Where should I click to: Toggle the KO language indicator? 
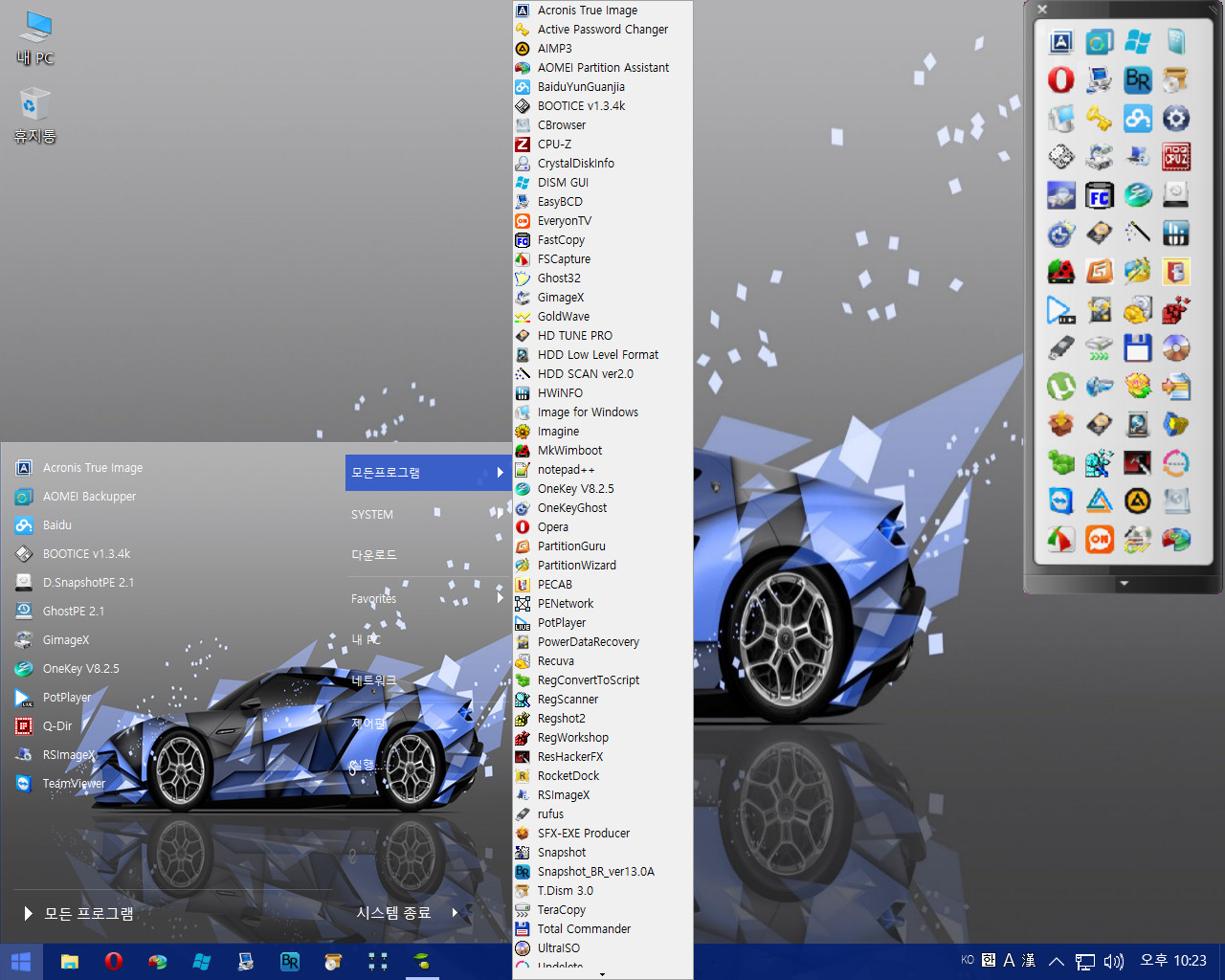tap(968, 960)
